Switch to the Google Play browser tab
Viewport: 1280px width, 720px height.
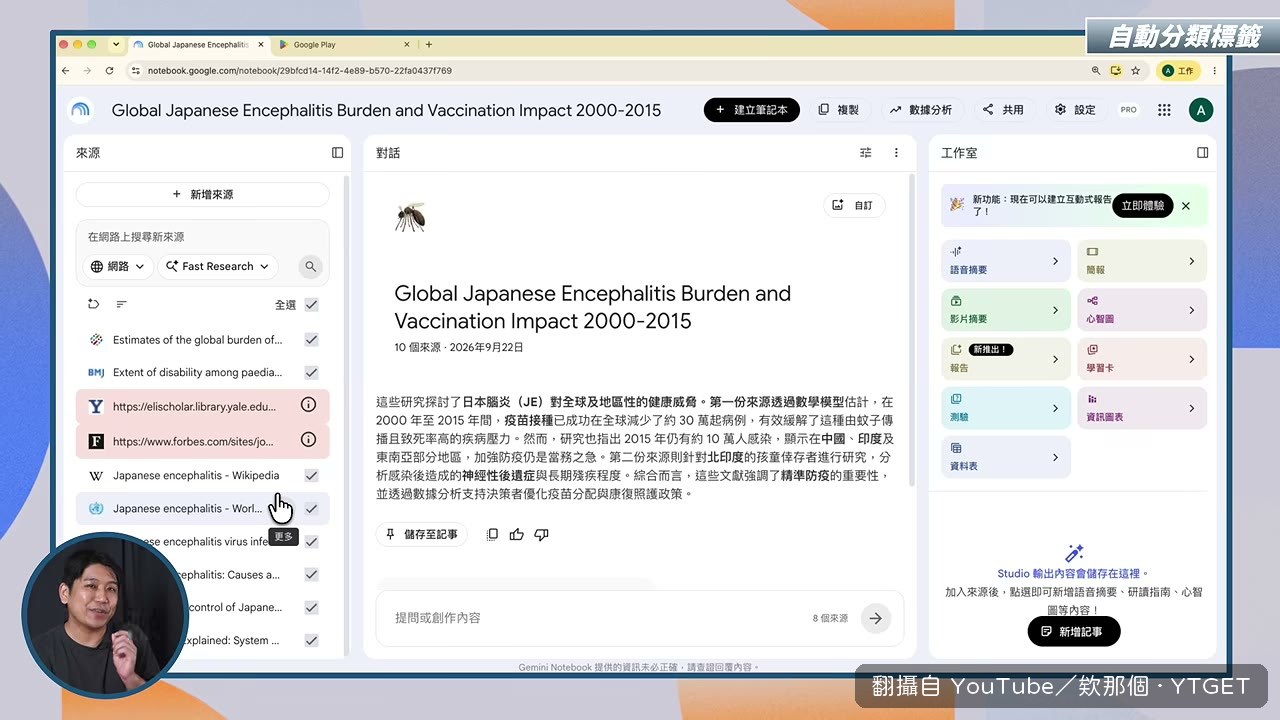click(344, 44)
